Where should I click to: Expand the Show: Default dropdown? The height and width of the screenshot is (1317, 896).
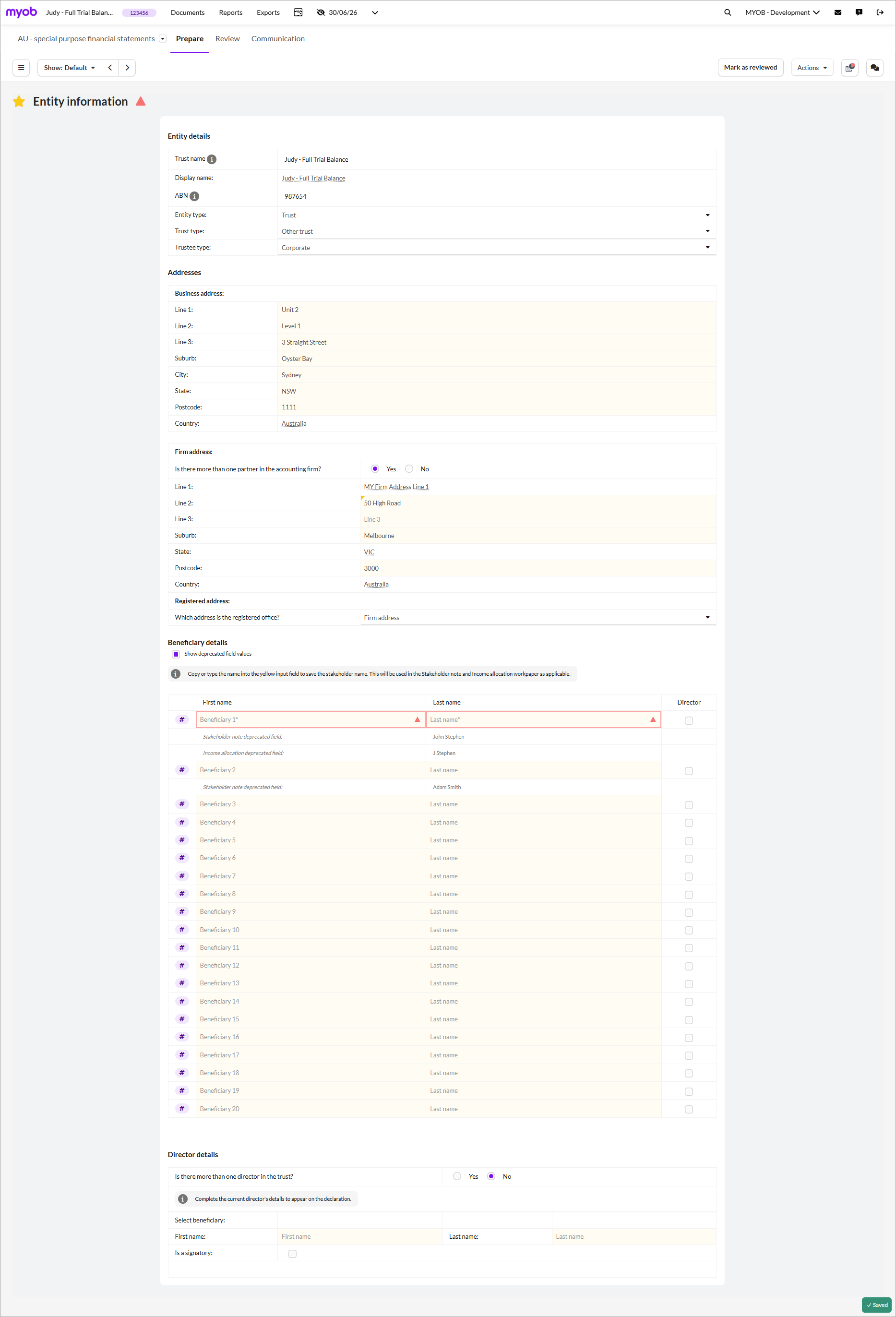[x=69, y=68]
